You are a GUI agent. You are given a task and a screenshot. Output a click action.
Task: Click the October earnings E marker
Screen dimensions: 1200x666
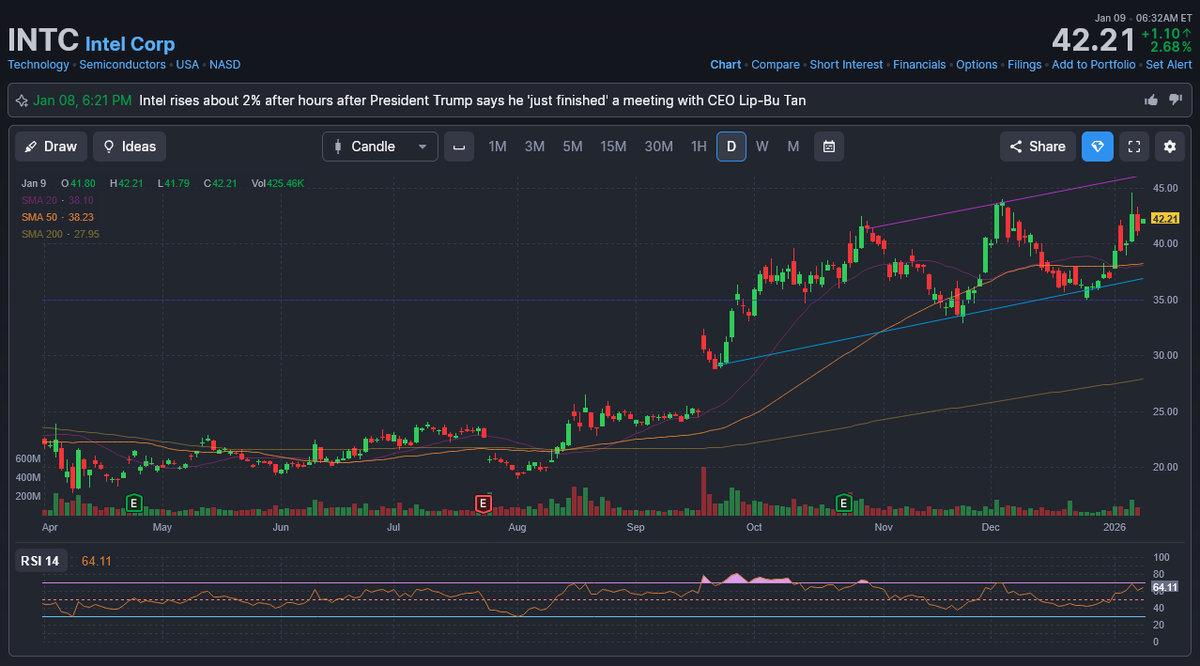[844, 501]
